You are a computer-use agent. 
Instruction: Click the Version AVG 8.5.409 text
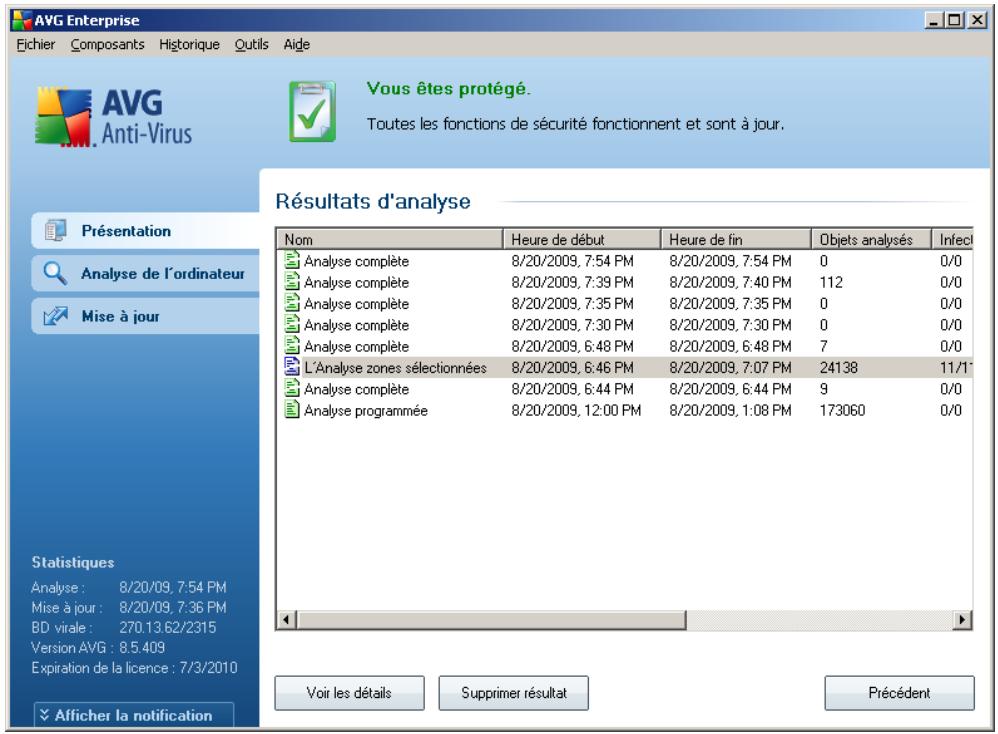point(98,647)
